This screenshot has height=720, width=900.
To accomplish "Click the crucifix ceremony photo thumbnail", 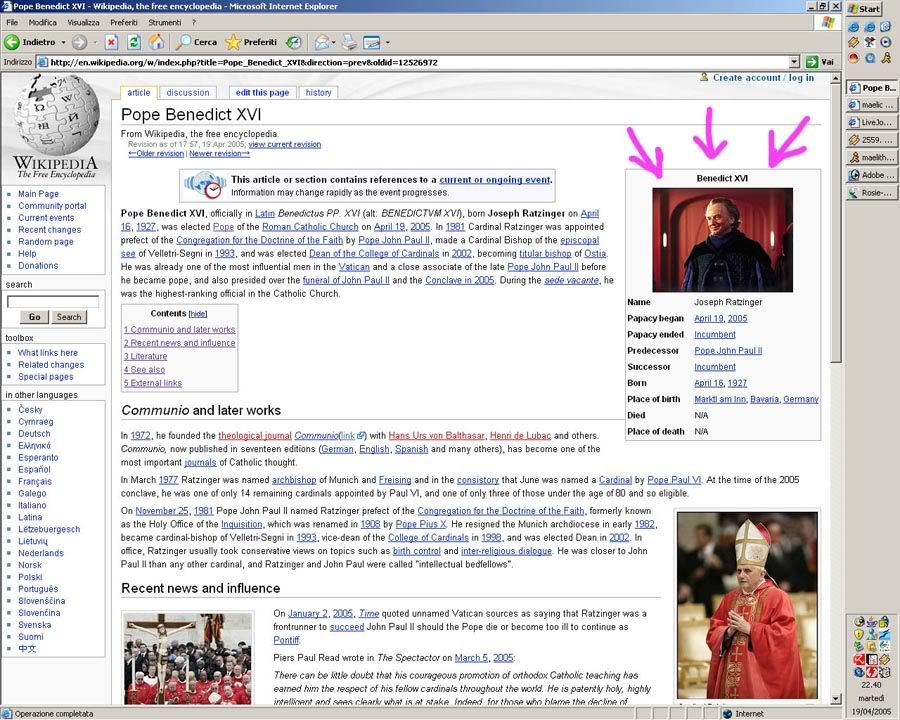I will click(188, 659).
